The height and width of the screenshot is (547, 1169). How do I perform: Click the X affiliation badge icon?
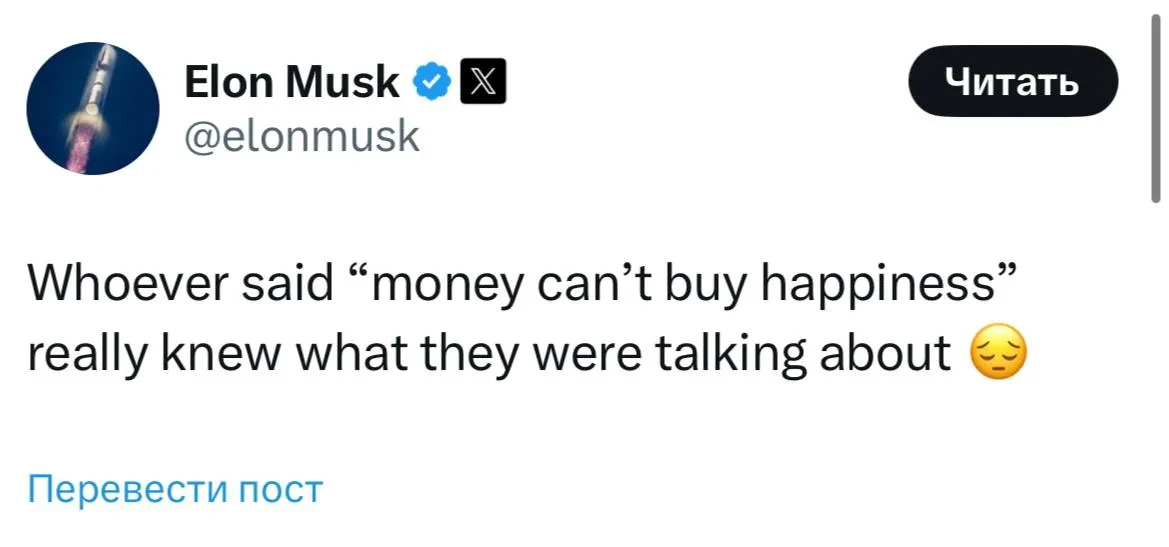[482, 82]
